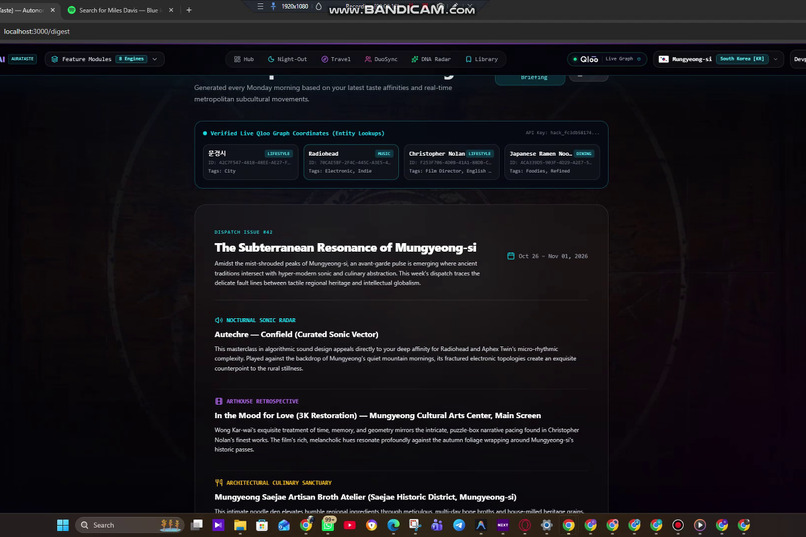Open WhatsApp from the taskbar
This screenshot has height=537, width=806.
click(x=328, y=525)
